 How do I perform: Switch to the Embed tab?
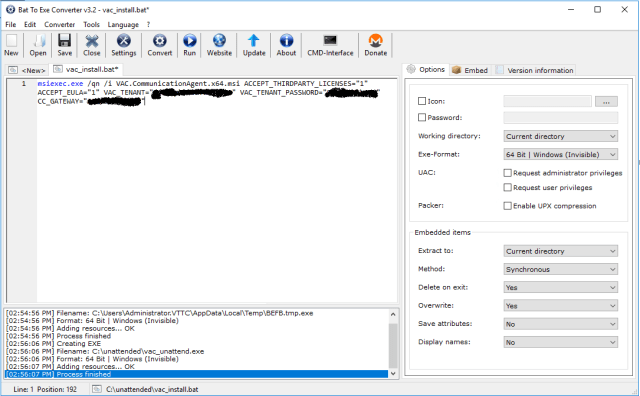[470, 70]
